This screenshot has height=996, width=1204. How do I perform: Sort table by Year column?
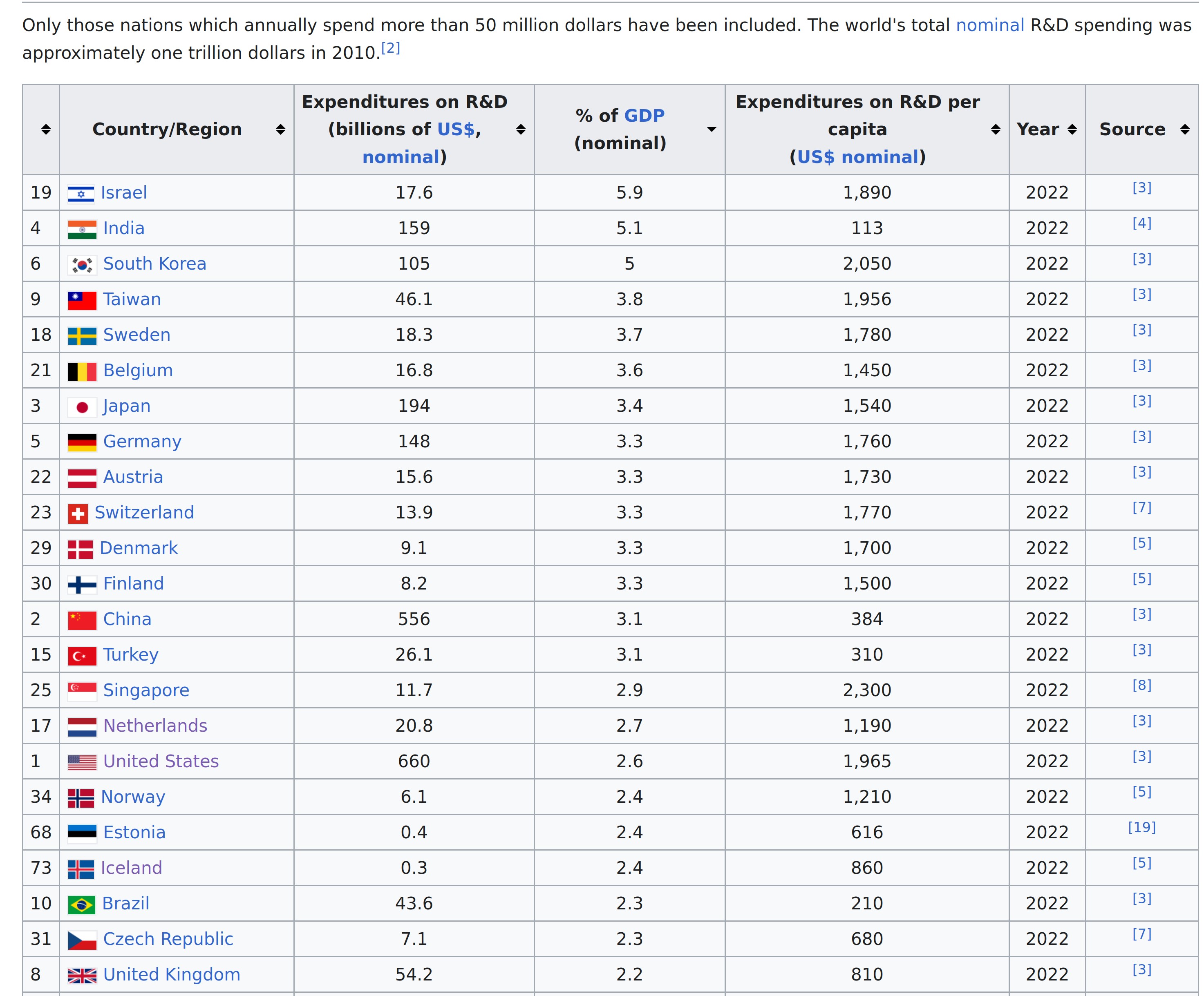tap(1072, 130)
